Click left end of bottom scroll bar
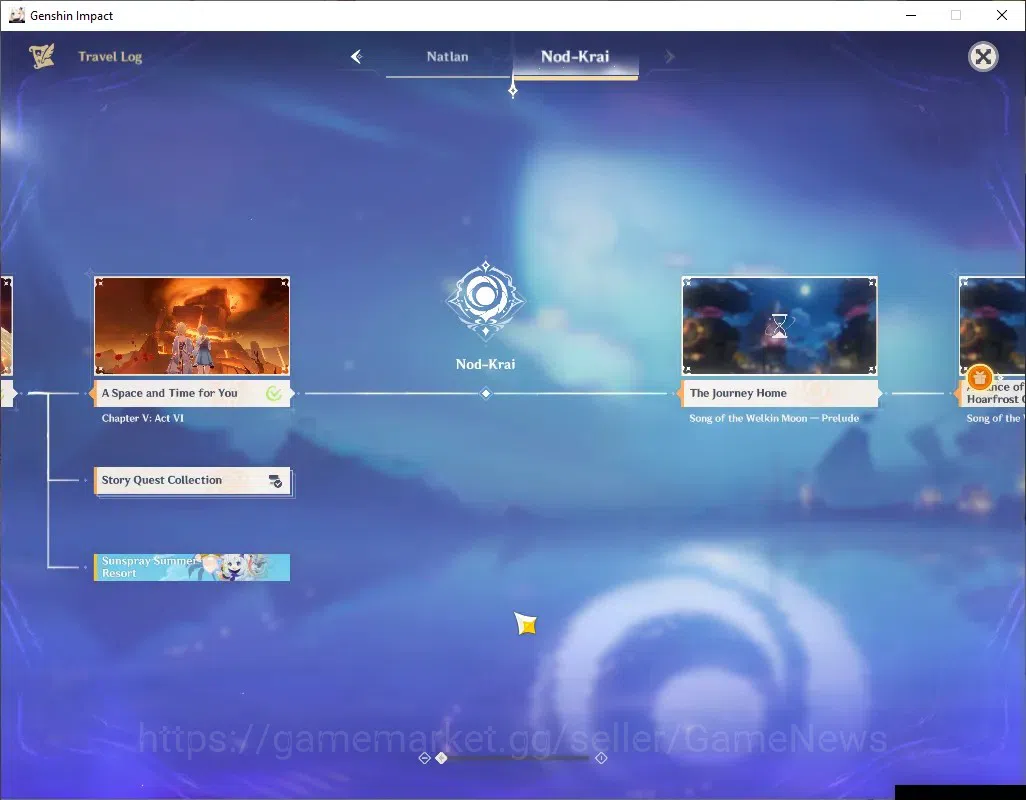This screenshot has height=800, width=1026. pyautogui.click(x=424, y=758)
